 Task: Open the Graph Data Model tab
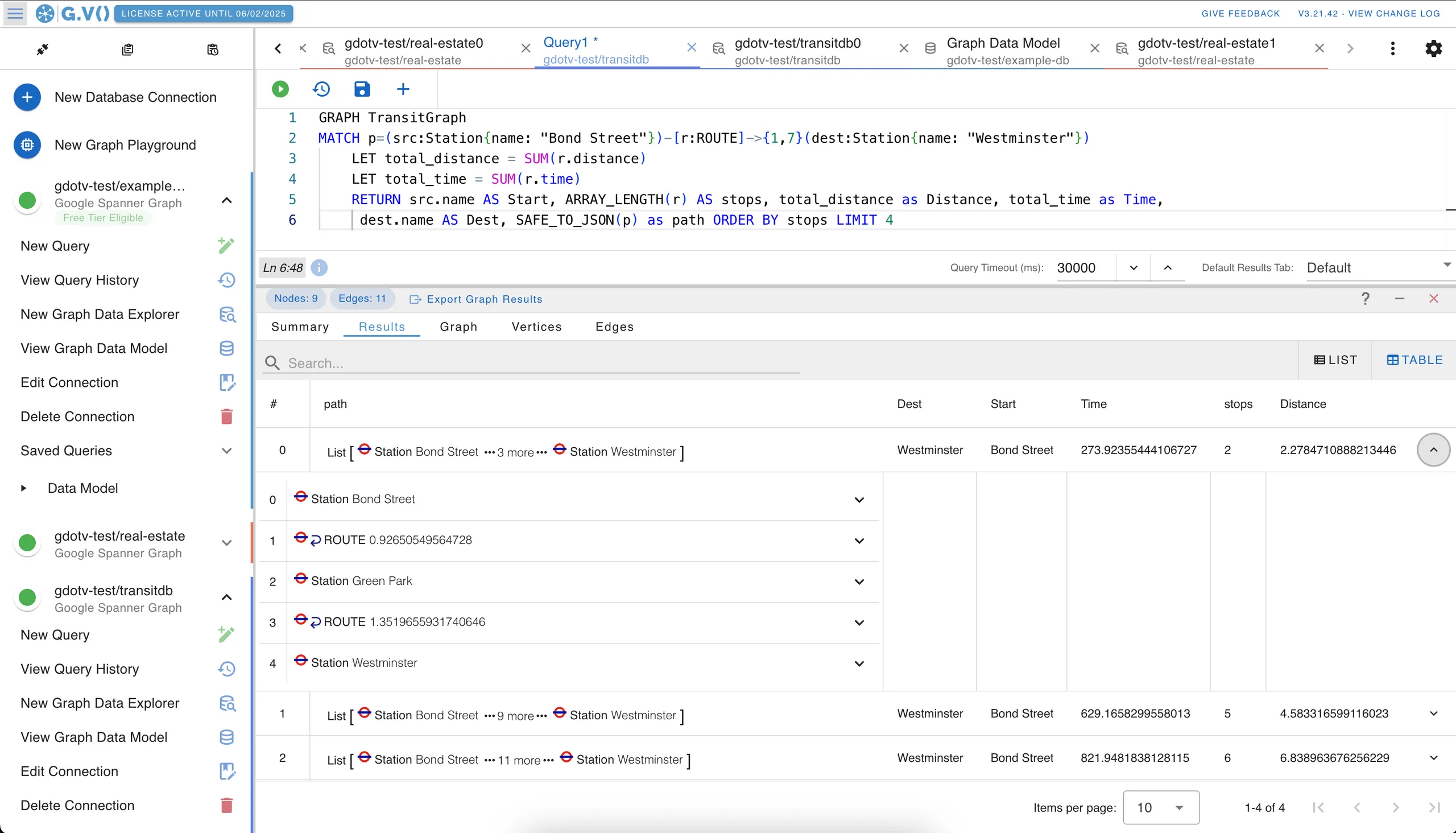point(1007,50)
